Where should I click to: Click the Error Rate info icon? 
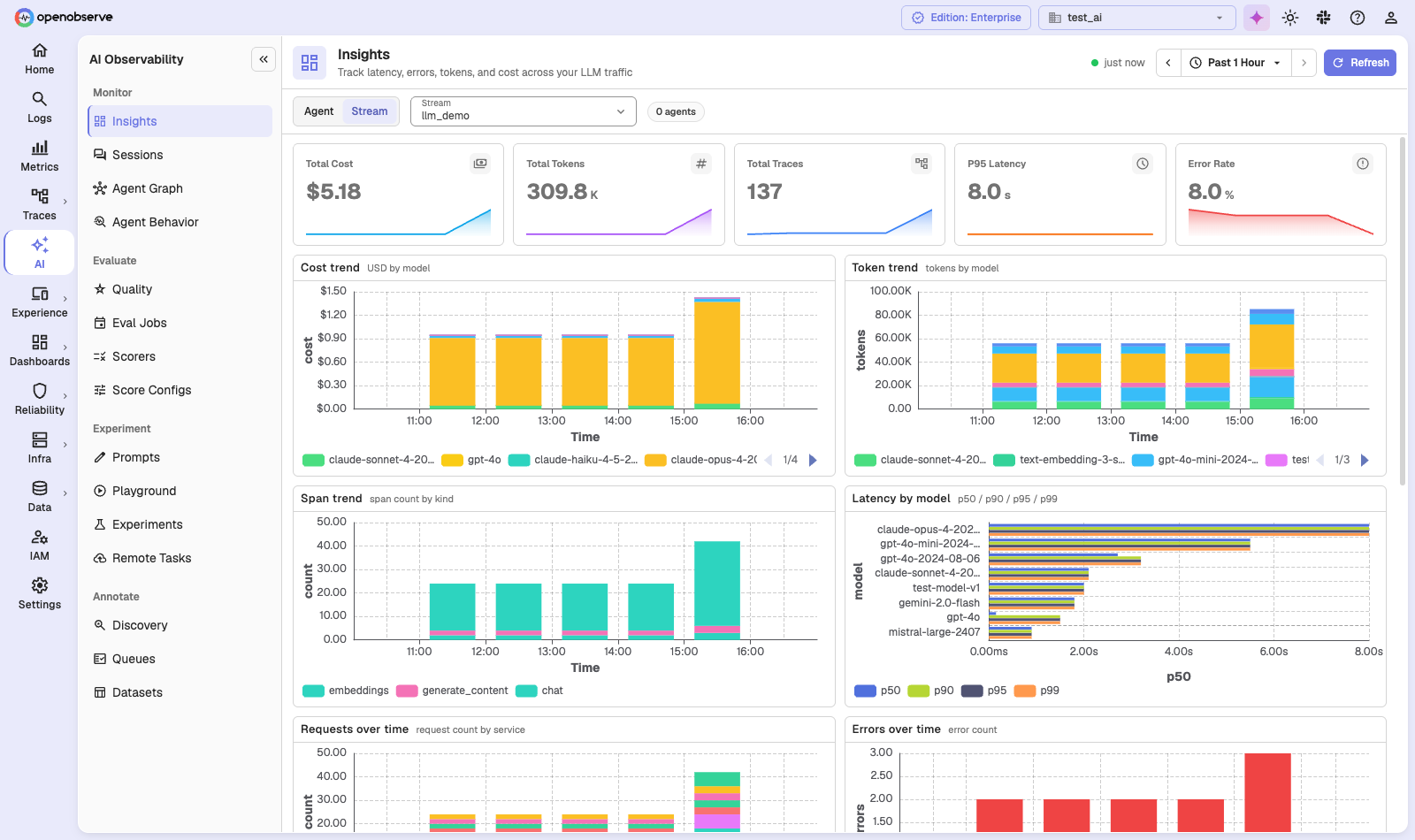pos(1363,164)
